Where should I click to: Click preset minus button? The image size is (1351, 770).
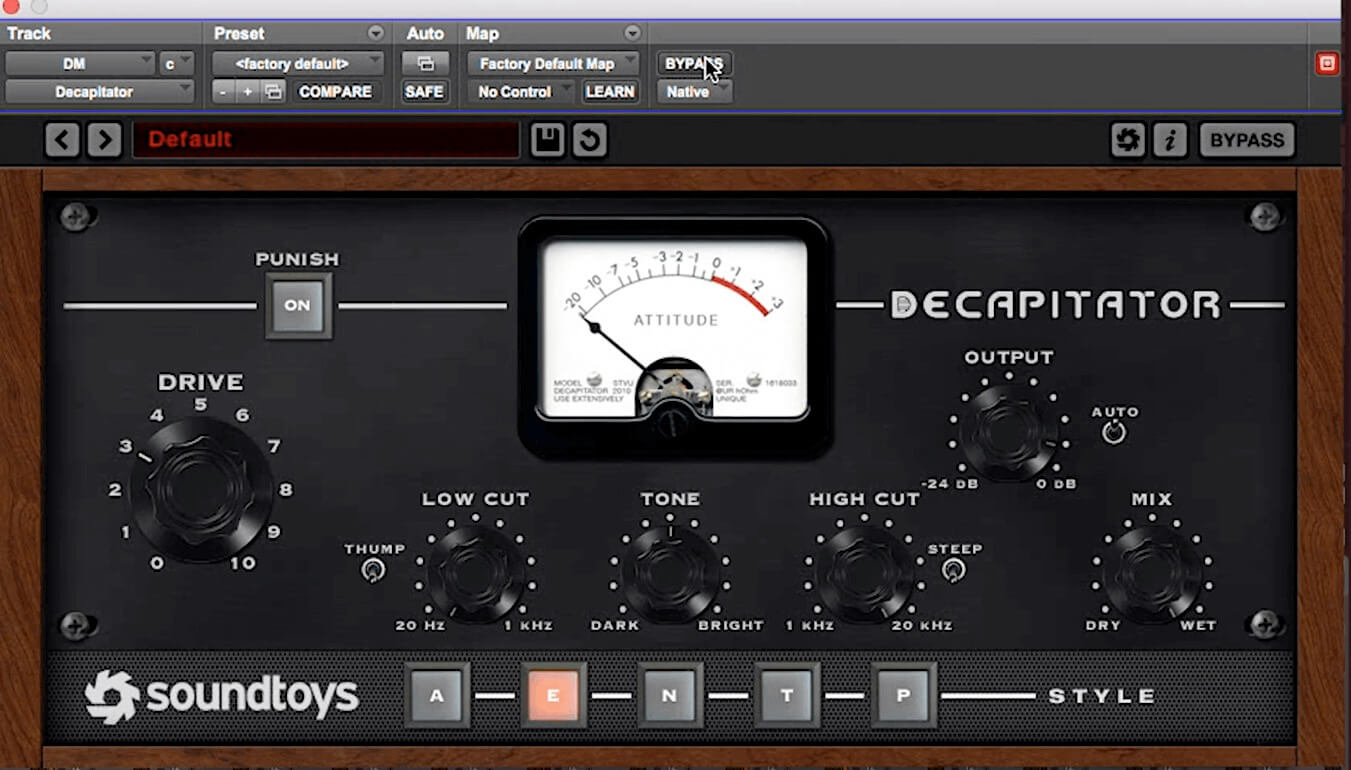[x=223, y=91]
